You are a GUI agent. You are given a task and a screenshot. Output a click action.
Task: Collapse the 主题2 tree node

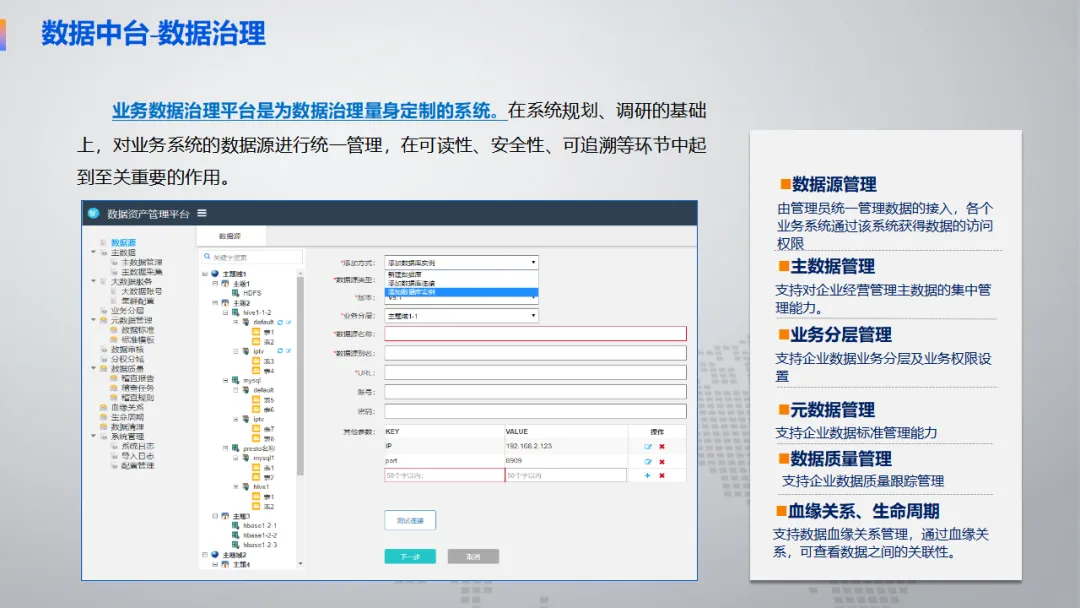coord(215,303)
